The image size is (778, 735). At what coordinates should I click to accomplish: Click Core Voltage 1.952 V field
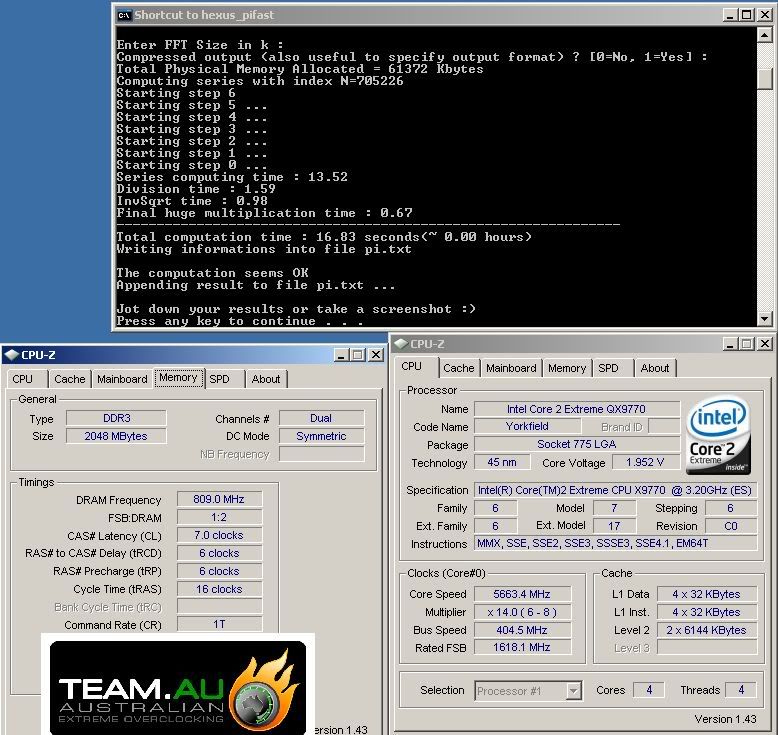pyautogui.click(x=645, y=462)
